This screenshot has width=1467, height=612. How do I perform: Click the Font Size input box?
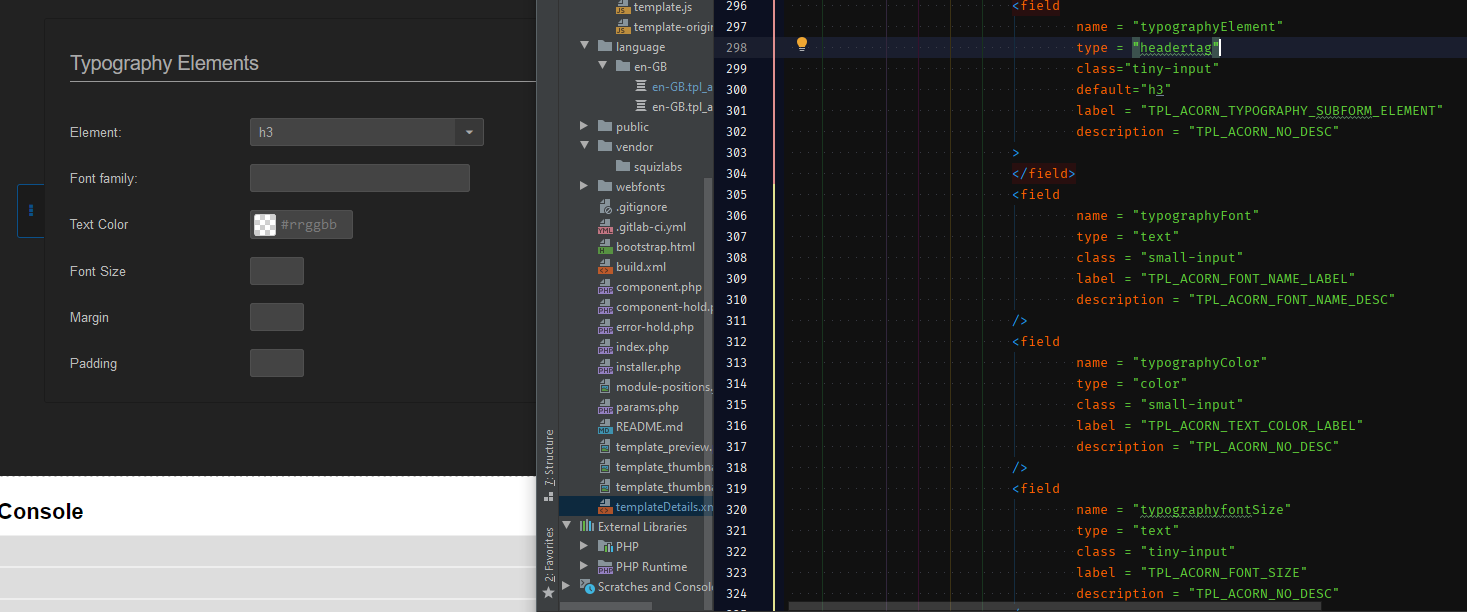tap(277, 271)
